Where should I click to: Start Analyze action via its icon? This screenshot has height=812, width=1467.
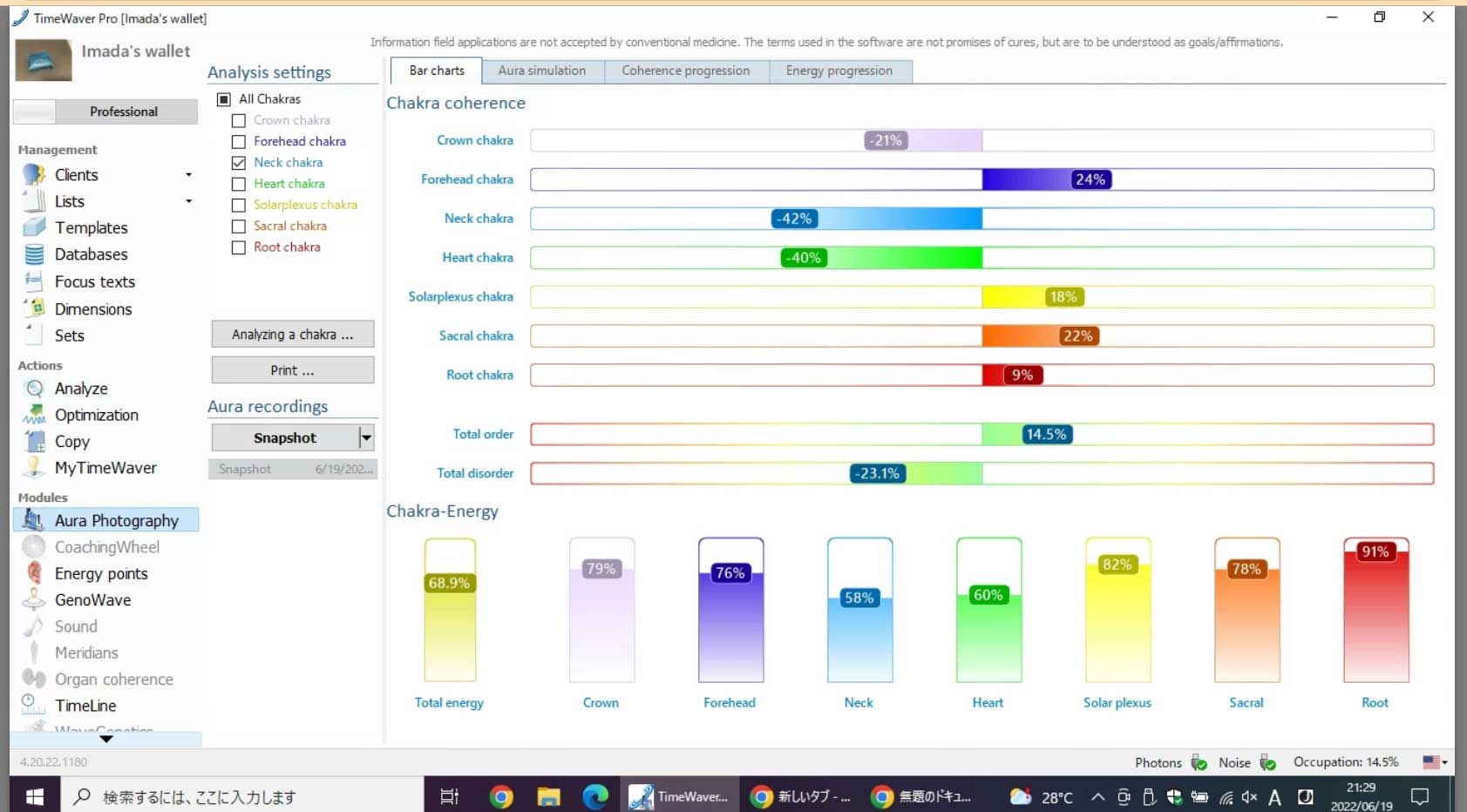point(34,389)
